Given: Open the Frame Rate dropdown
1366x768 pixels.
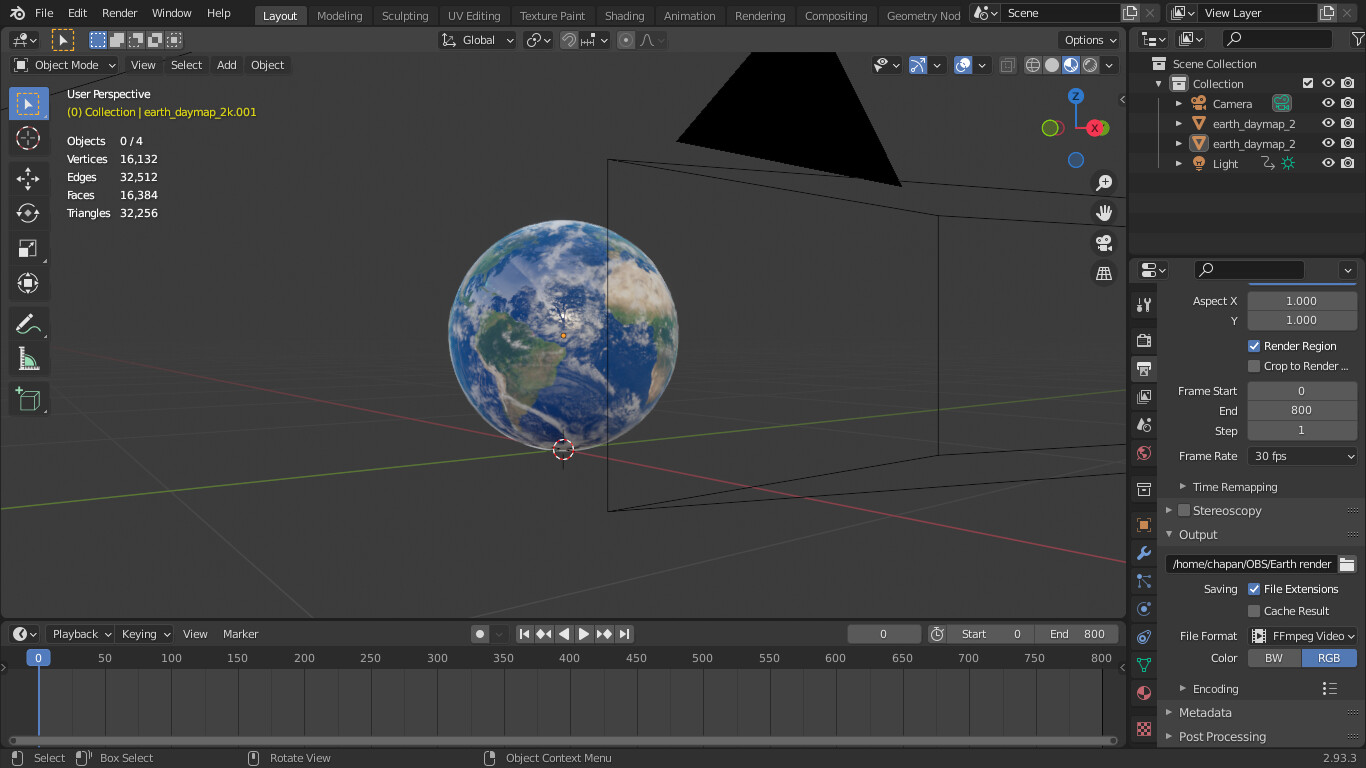Looking at the screenshot, I should [1302, 456].
